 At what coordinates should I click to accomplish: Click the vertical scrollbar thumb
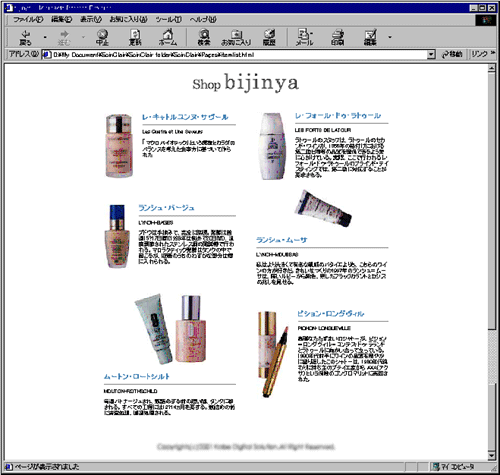point(491,201)
